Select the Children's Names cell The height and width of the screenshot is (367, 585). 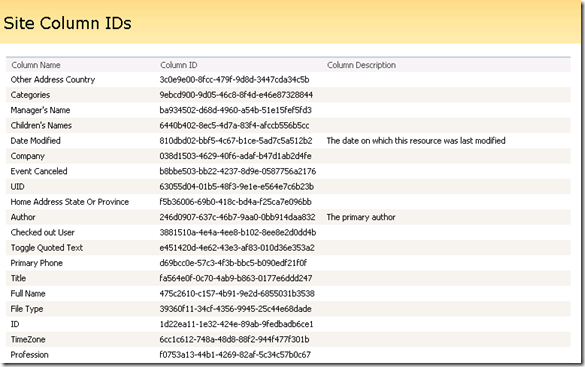coord(41,125)
